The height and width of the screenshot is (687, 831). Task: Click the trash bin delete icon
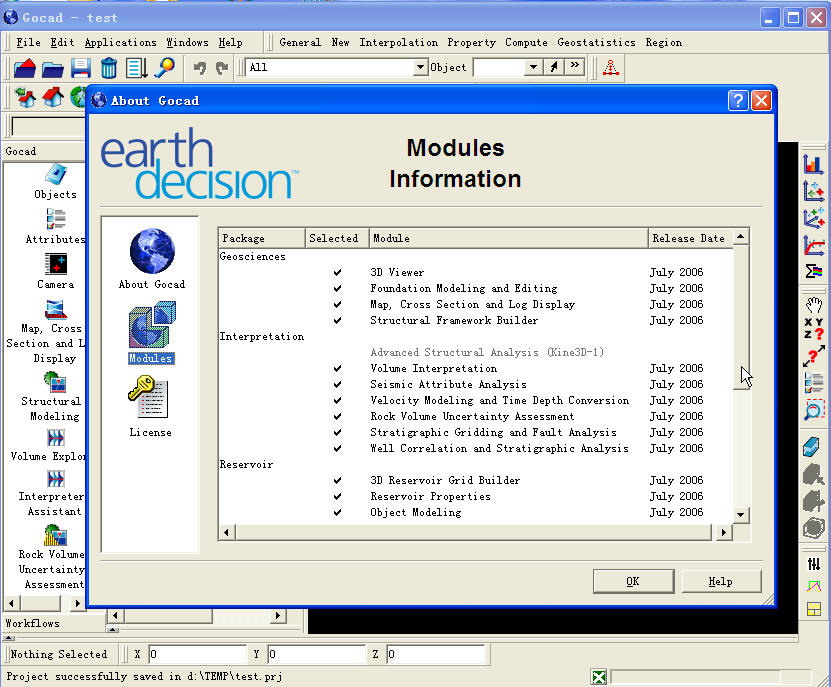[109, 68]
